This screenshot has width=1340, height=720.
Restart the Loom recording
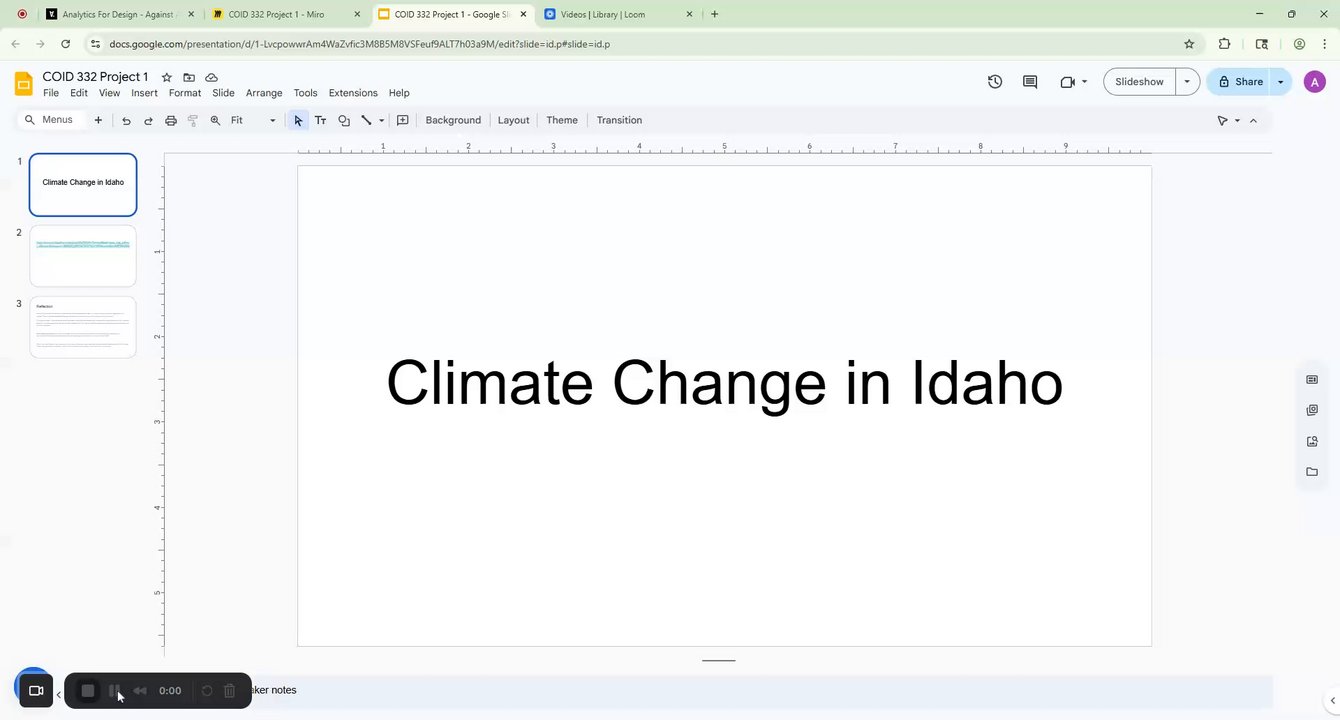point(207,690)
